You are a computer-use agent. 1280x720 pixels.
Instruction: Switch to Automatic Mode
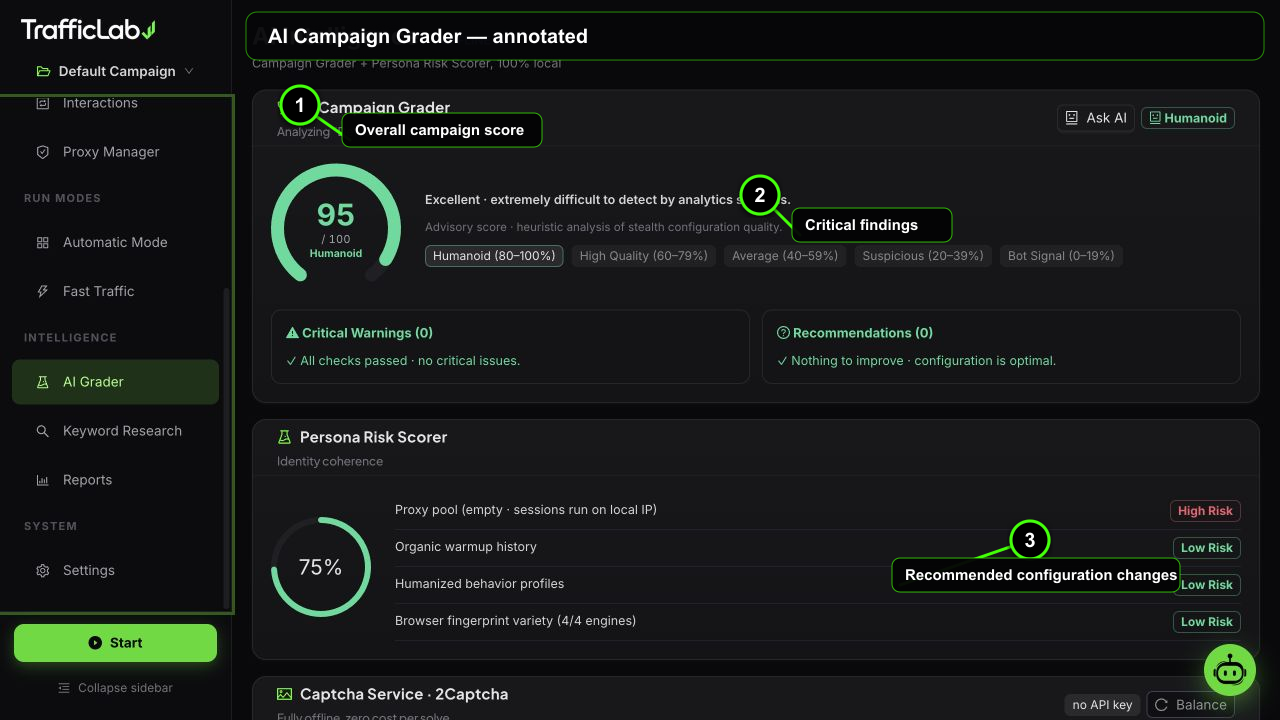coord(115,242)
